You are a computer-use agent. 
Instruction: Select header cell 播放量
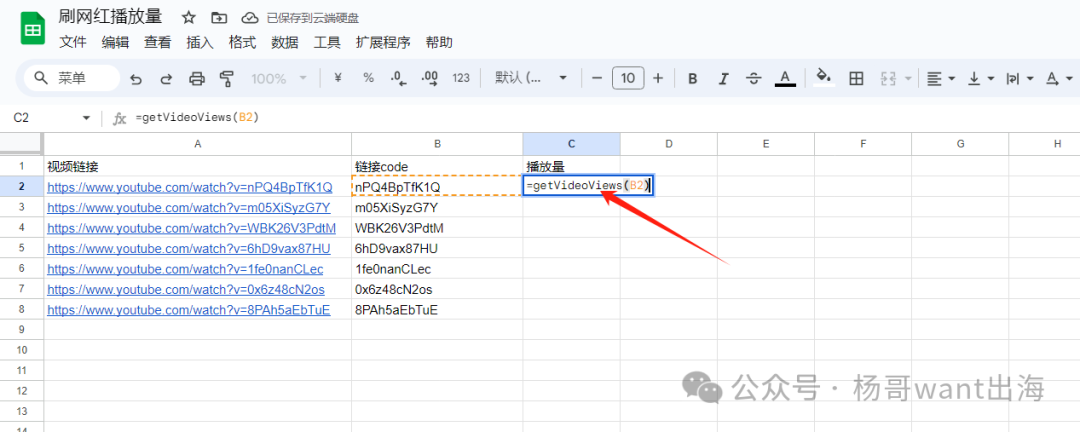571,166
